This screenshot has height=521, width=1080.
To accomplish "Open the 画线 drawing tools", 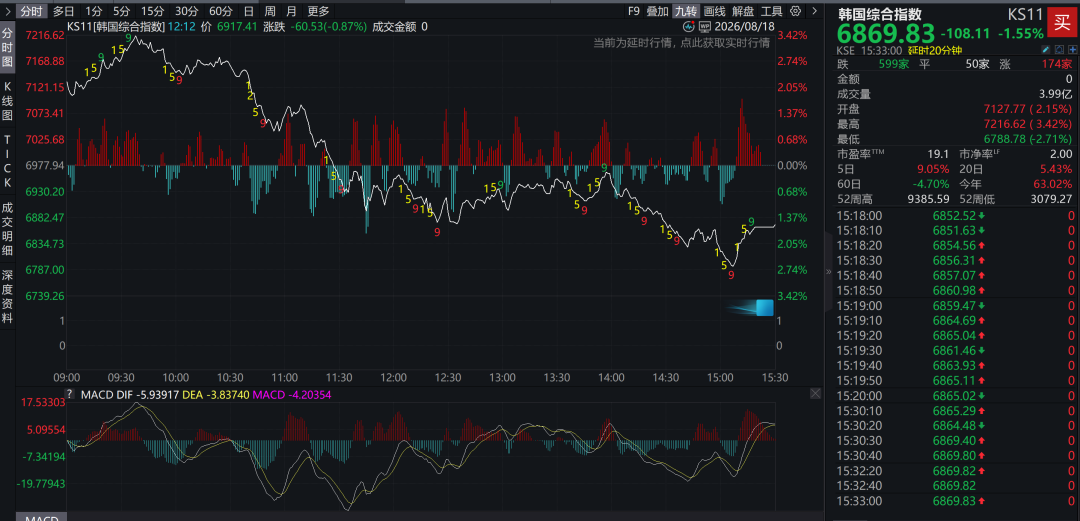I will (x=715, y=11).
